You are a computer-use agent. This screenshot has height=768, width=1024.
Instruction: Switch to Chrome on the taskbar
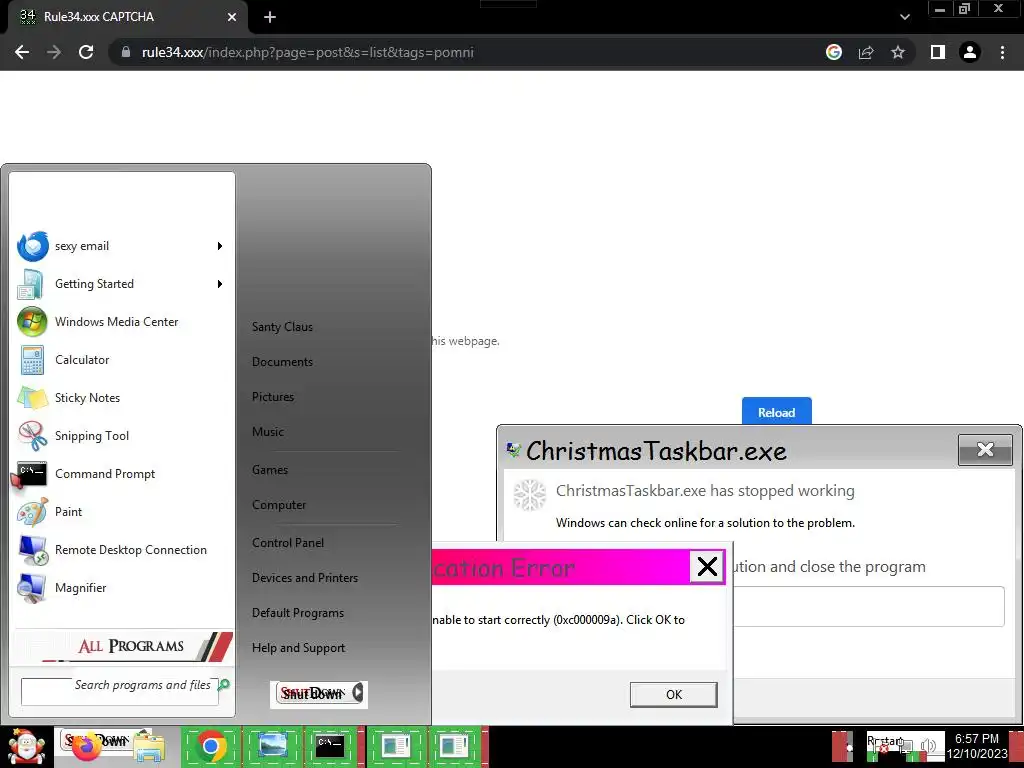[210, 747]
